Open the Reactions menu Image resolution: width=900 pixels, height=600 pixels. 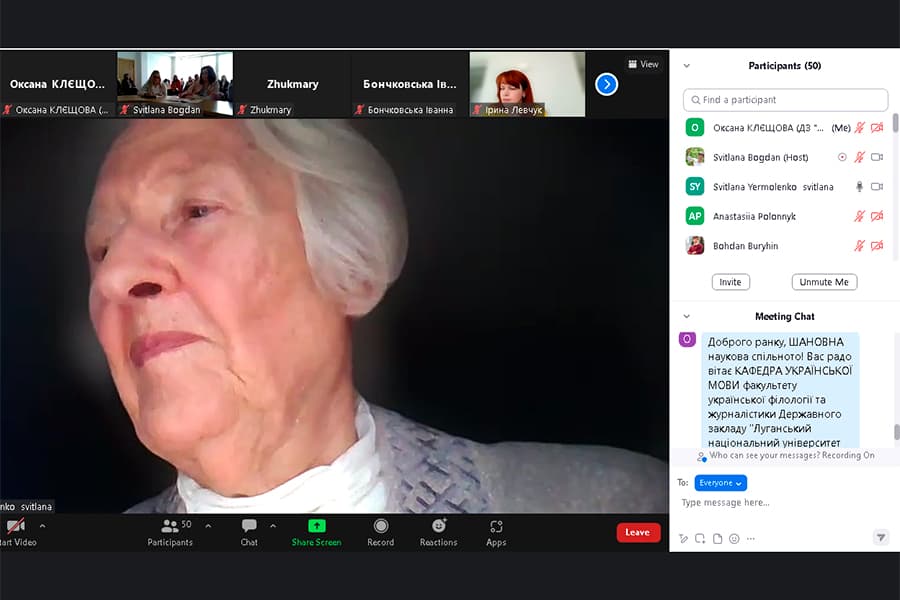(439, 533)
